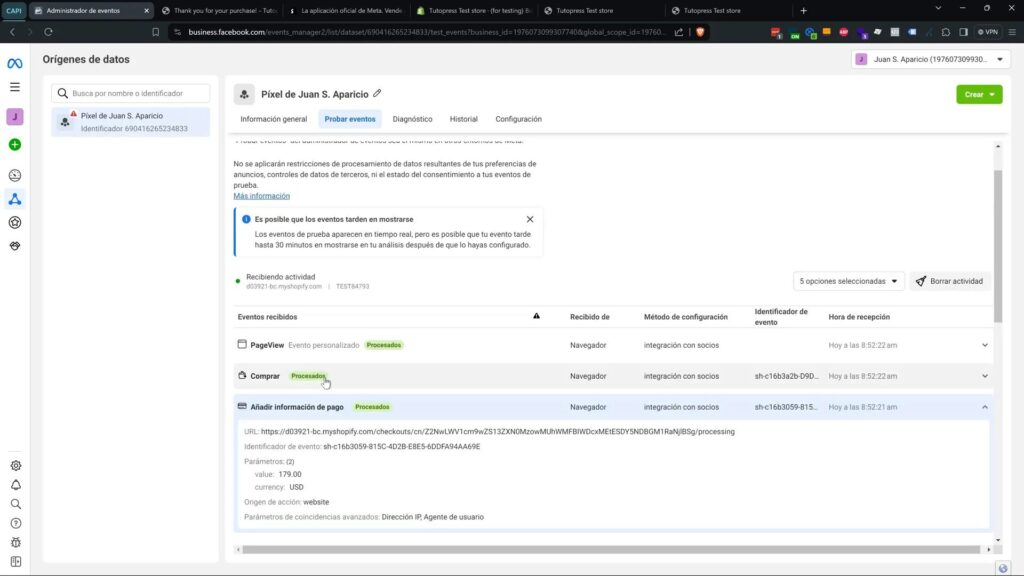Open the custom conversions star icon
This screenshot has width=1024, height=576.
[x=14, y=222]
